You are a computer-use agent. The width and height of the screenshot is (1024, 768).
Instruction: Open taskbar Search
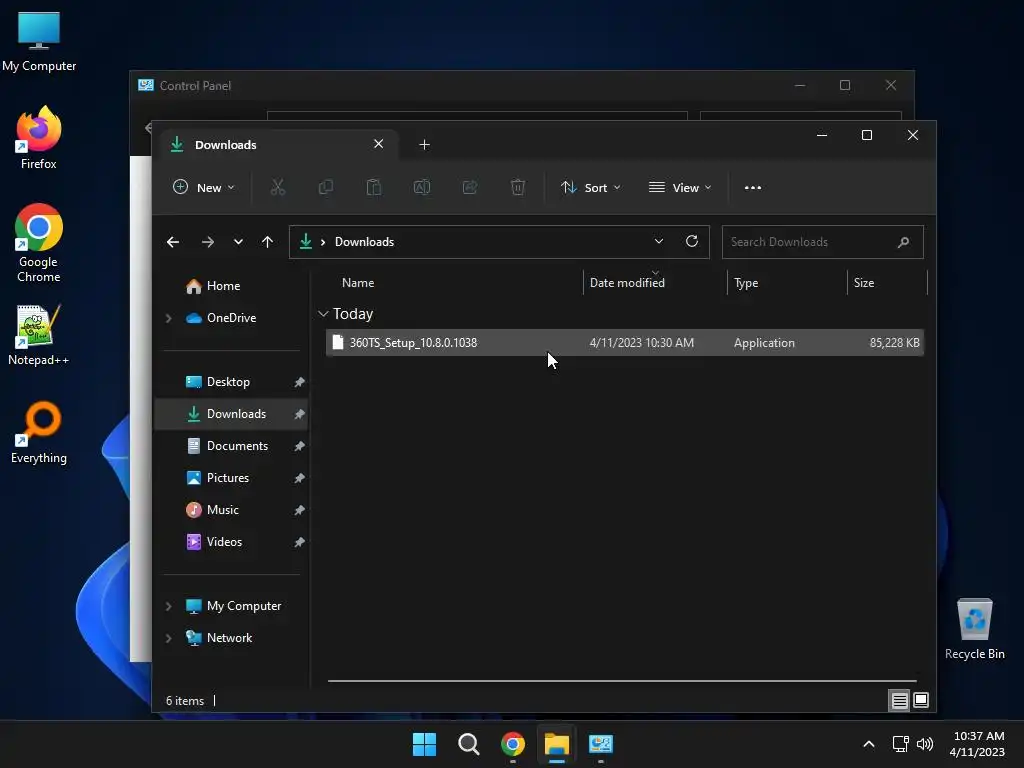[x=468, y=744]
